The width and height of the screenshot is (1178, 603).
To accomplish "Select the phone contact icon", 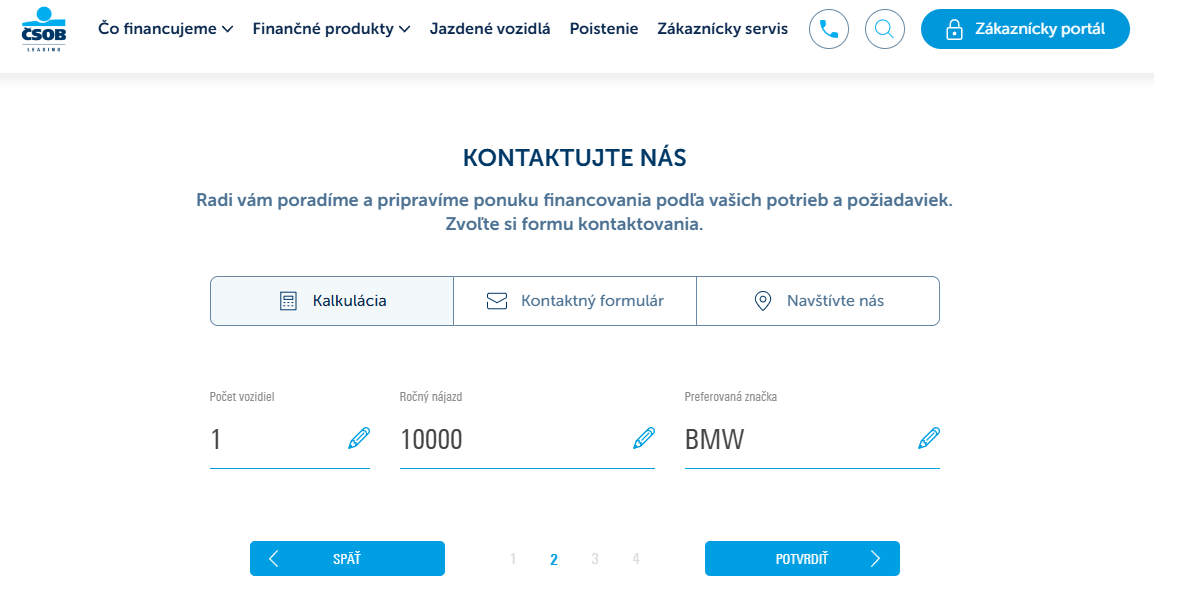I will 828,29.
